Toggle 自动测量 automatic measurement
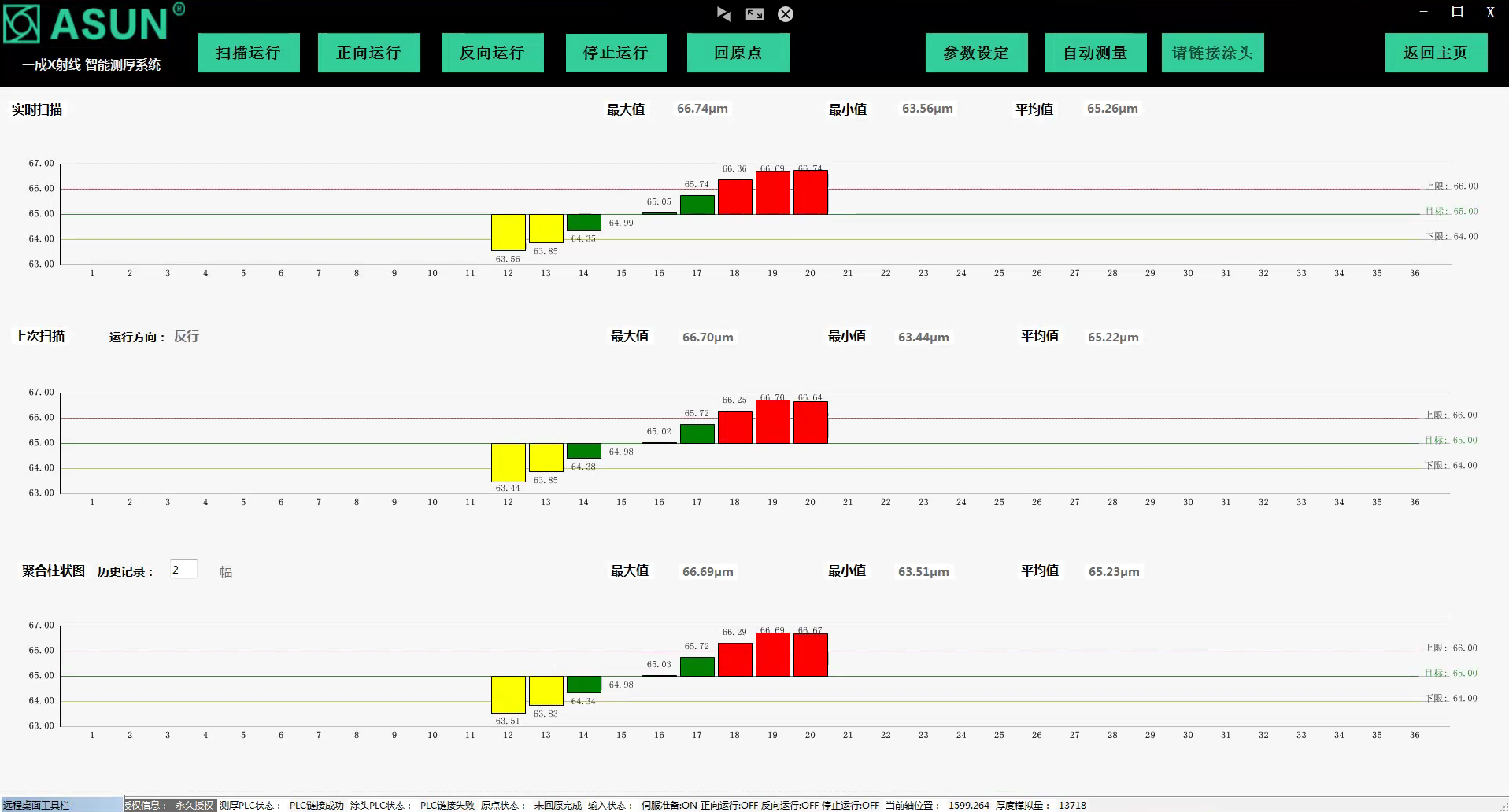1509x812 pixels. (1095, 53)
